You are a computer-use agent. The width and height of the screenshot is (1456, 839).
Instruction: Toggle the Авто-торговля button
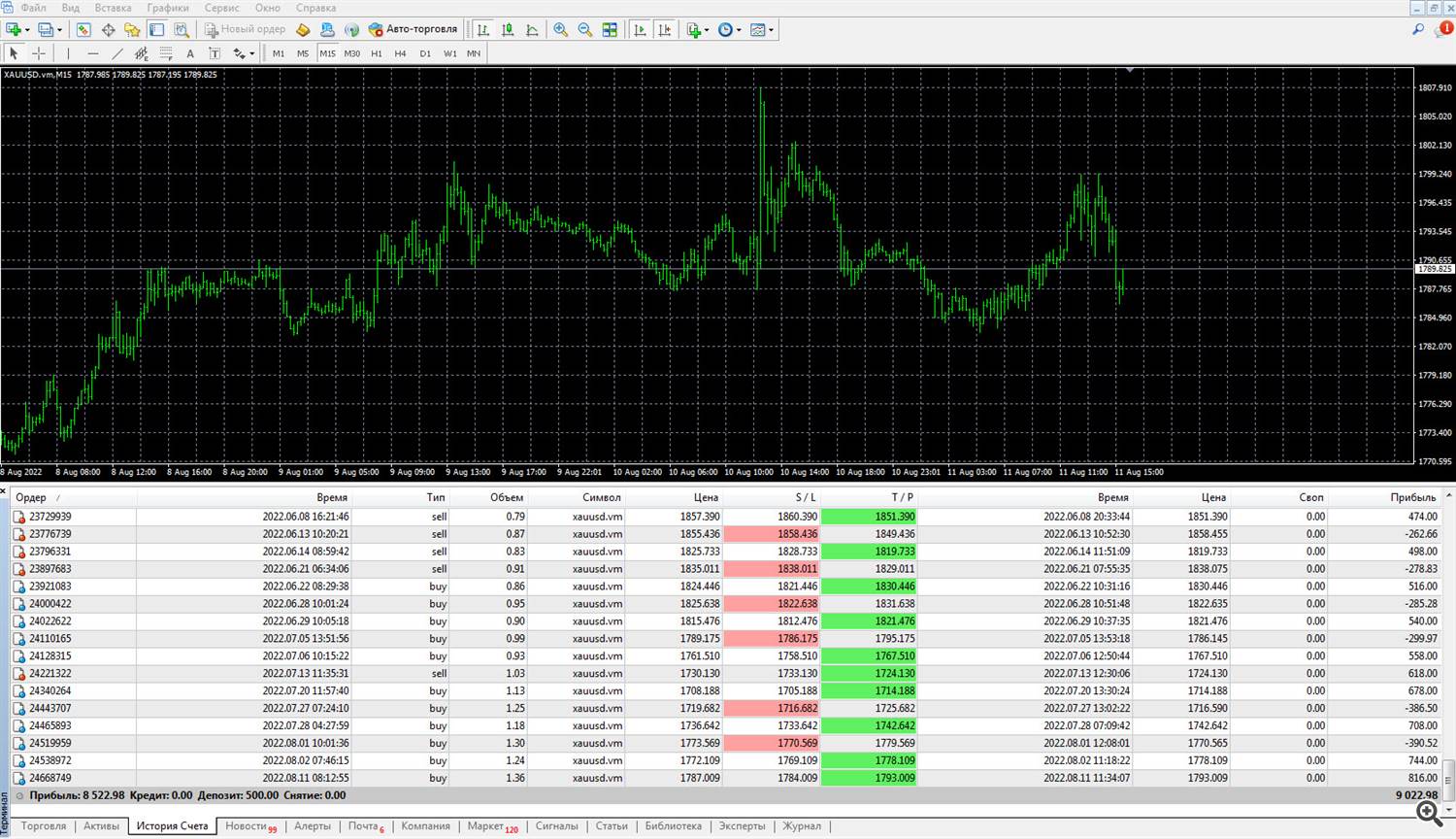pyautogui.click(x=413, y=29)
